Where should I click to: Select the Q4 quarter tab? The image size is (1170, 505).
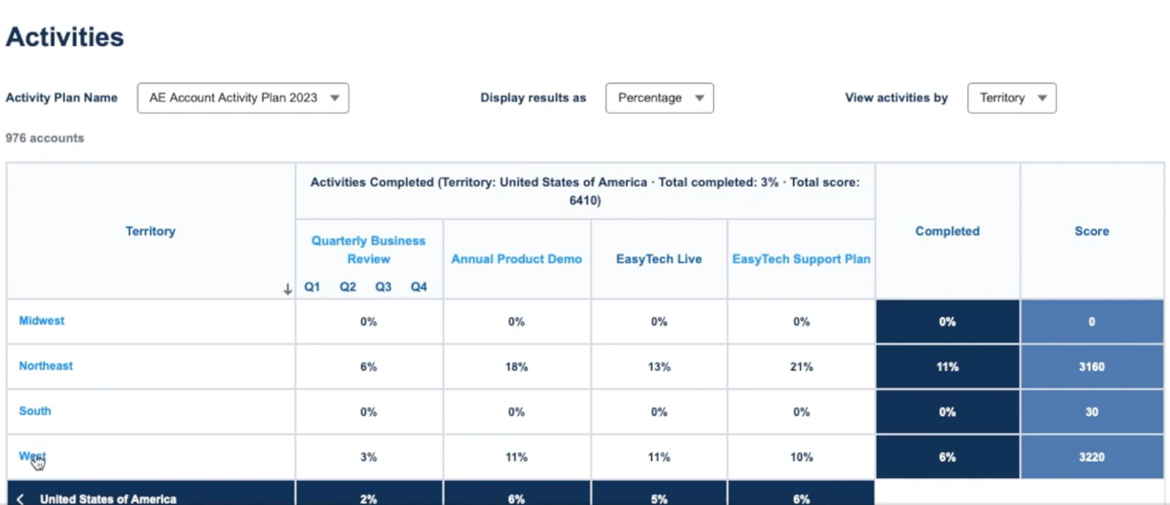click(418, 287)
